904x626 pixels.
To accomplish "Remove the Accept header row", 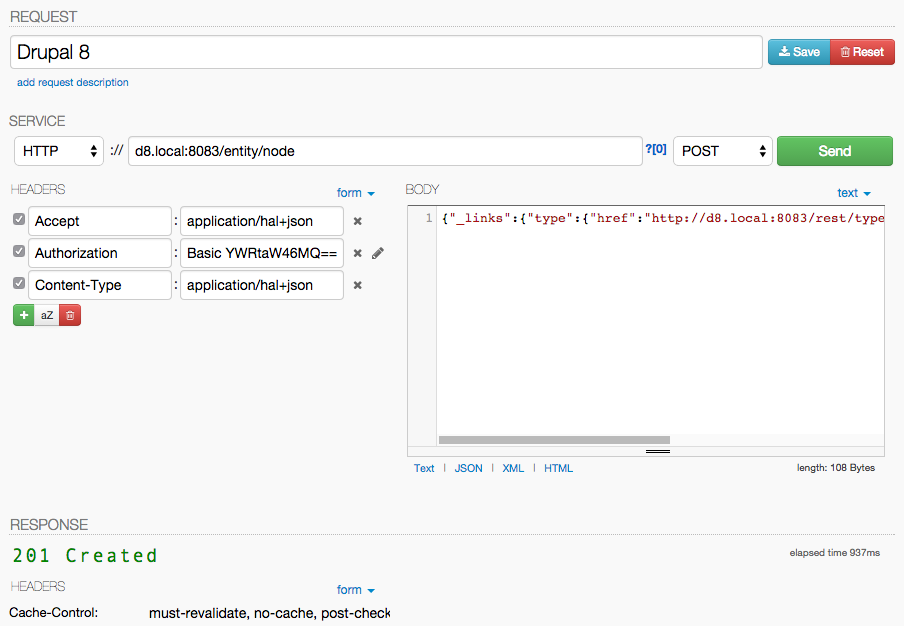I will [357, 221].
